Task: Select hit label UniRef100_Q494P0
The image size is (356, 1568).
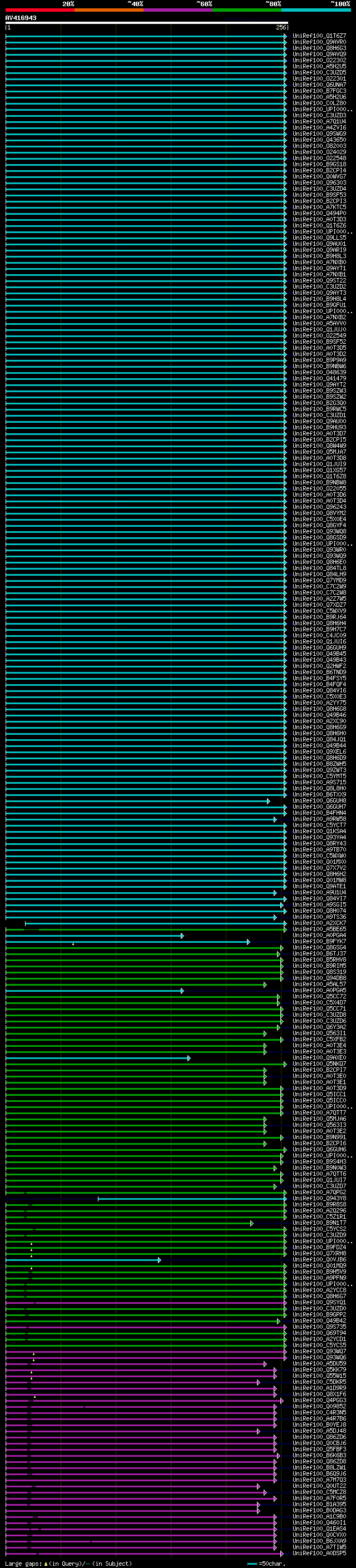Action: point(319,213)
